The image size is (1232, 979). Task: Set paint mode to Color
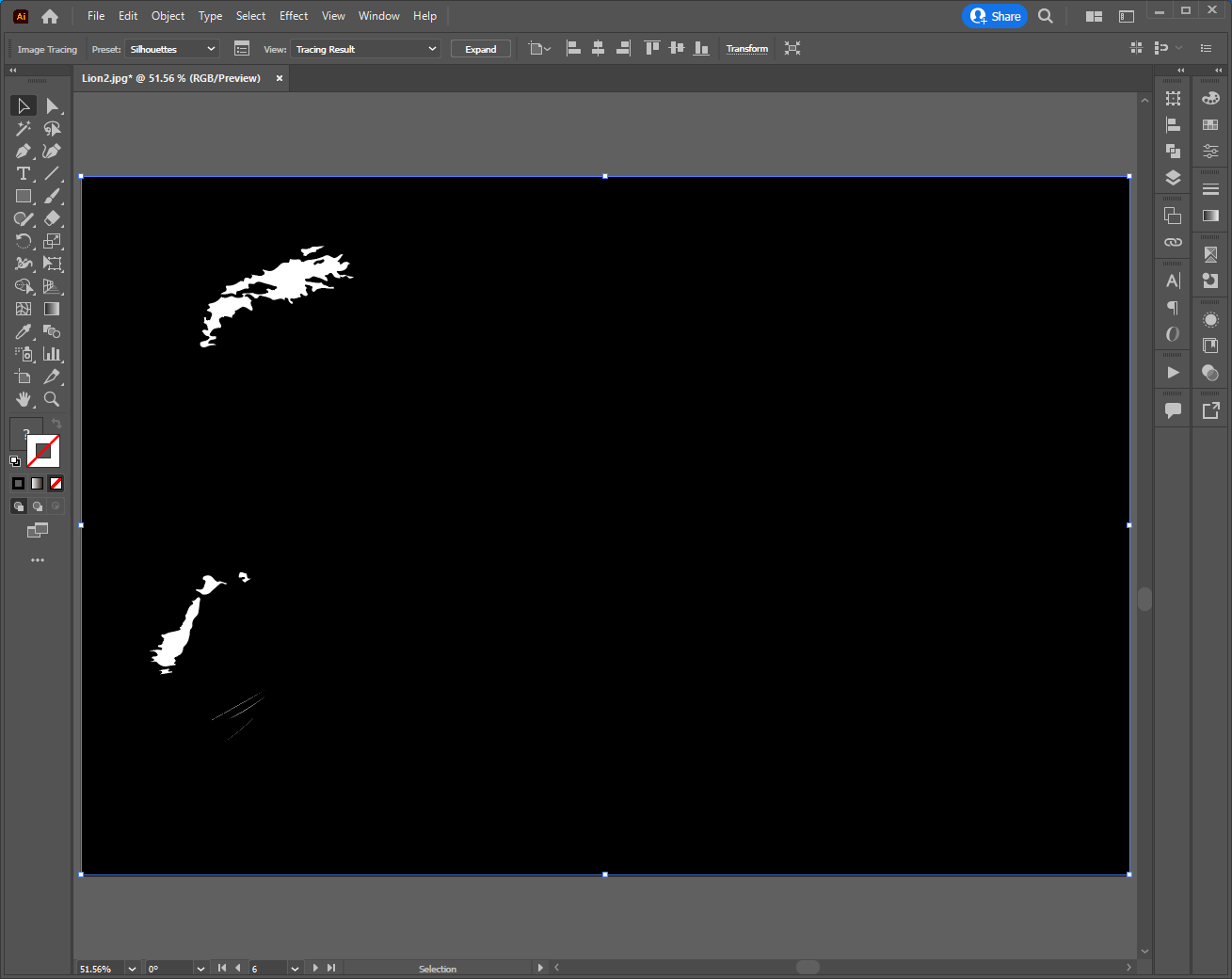[18, 483]
